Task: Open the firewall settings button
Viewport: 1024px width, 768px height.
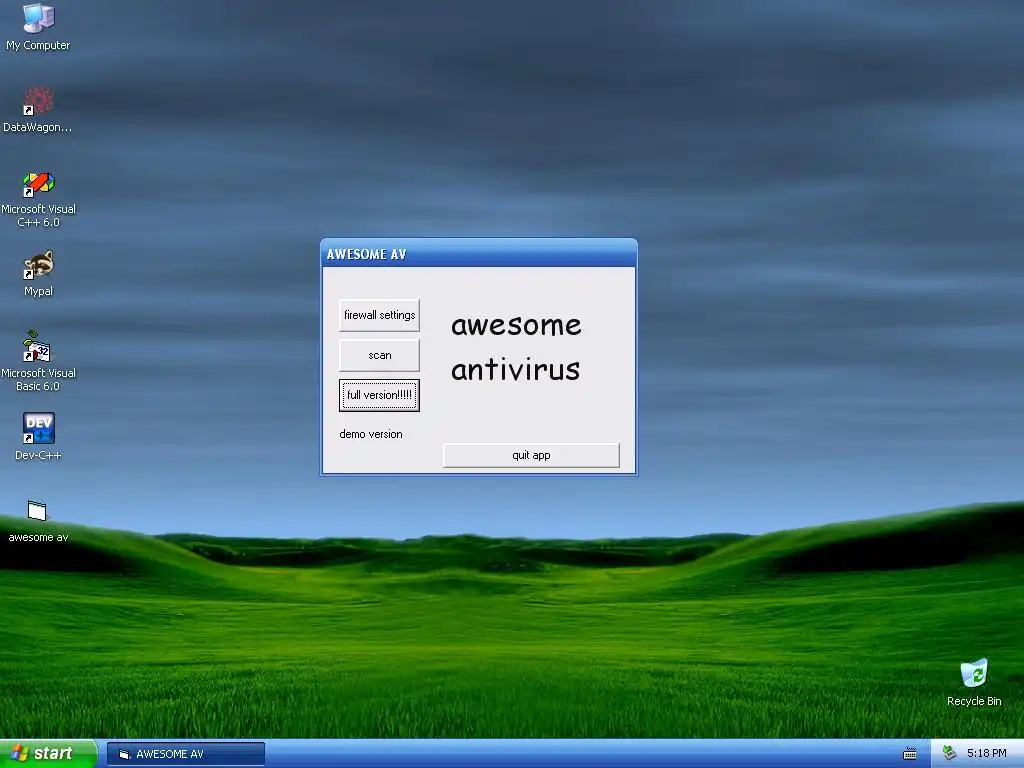Action: 379,315
